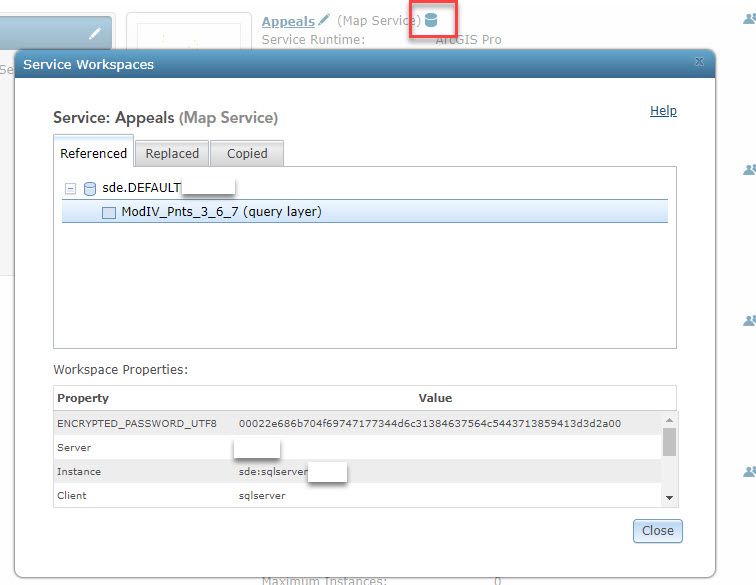Switch to the Copied tab

click(247, 153)
